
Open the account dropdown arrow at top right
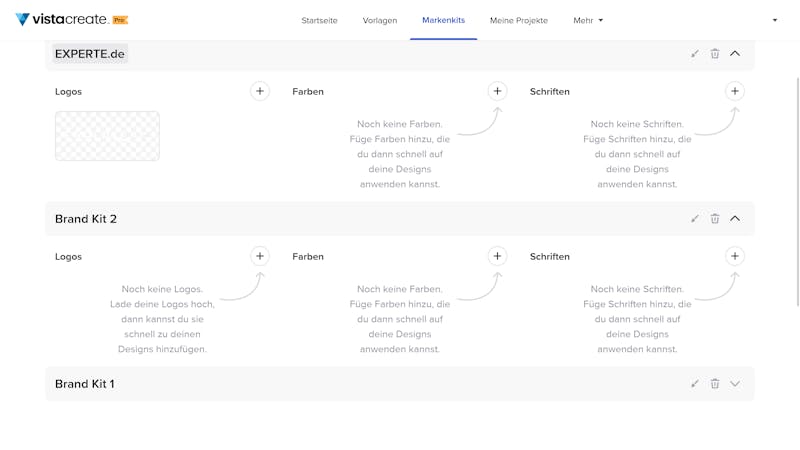pyautogui.click(x=774, y=20)
